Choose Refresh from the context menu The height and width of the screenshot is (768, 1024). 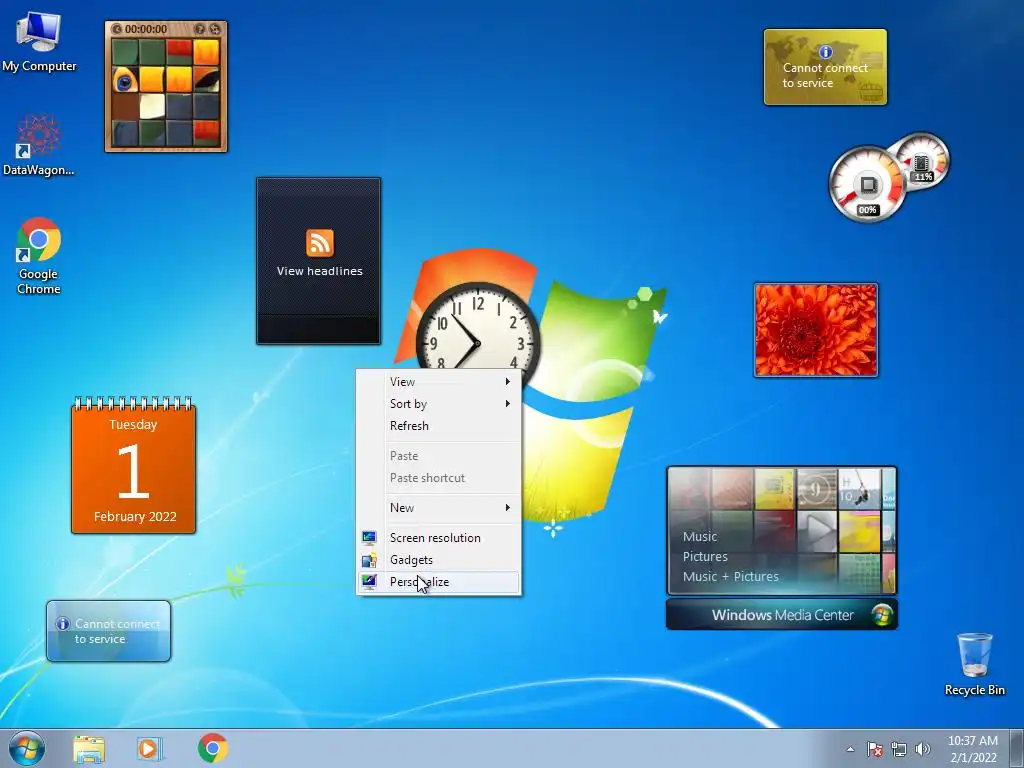click(439, 426)
